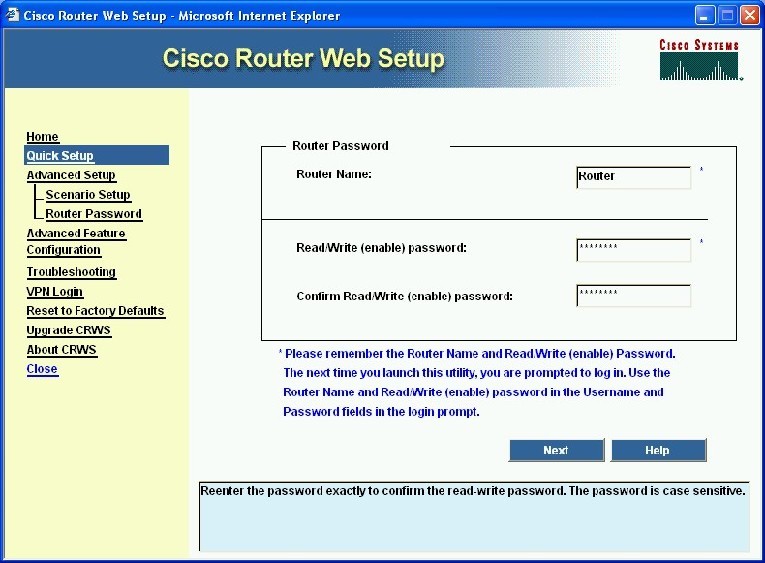Click the Close link in sidebar
This screenshot has width=765, height=563.
(42, 369)
